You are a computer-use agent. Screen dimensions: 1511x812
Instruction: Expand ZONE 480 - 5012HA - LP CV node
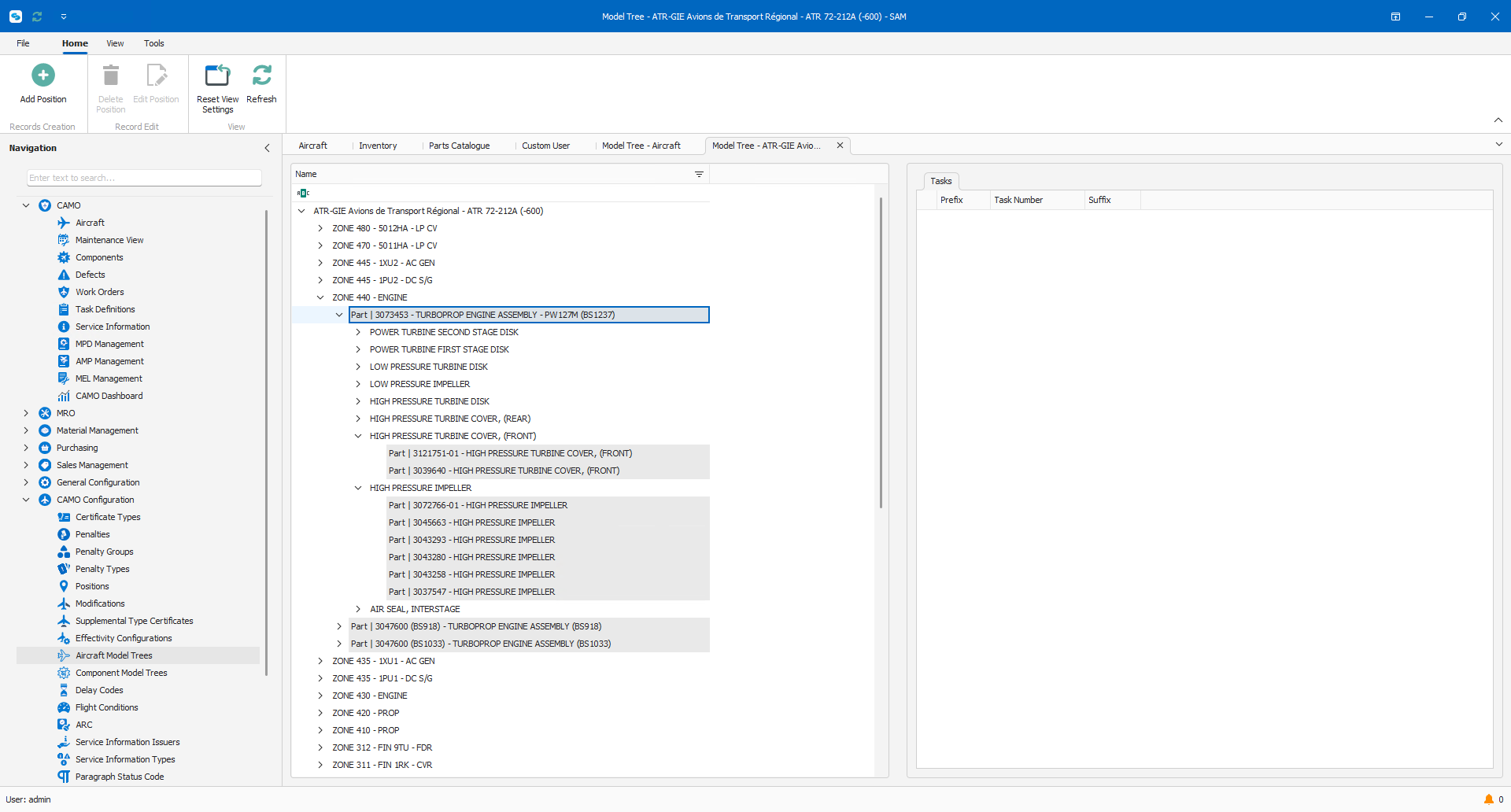tap(320, 228)
